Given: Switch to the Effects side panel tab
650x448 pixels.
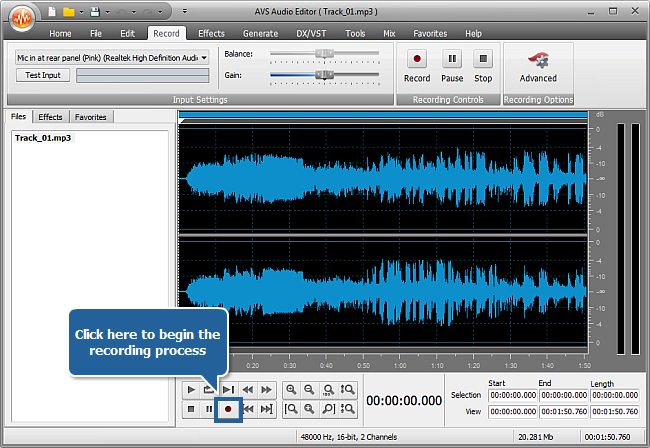Looking at the screenshot, I should [50, 117].
